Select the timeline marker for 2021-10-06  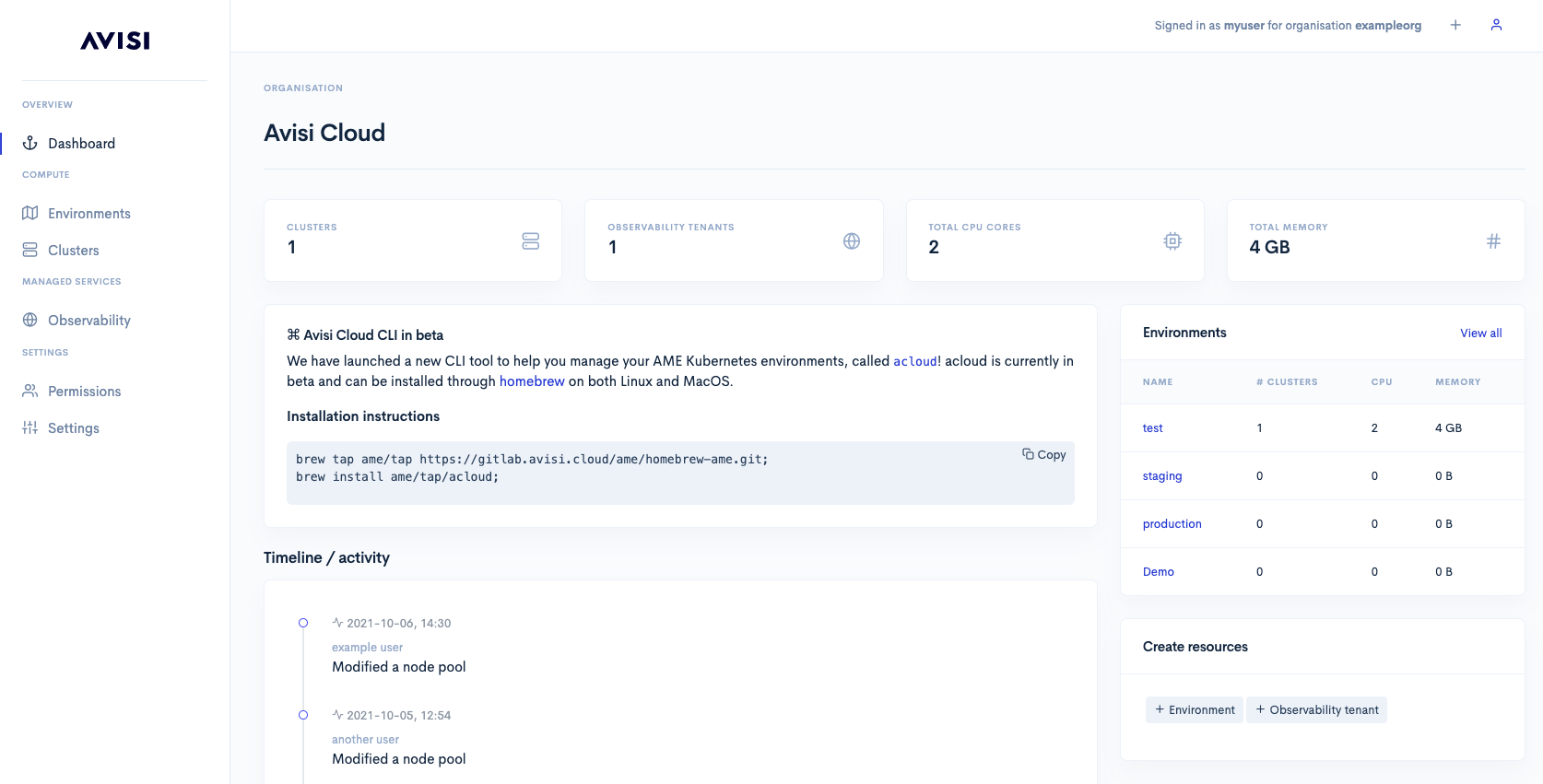(303, 623)
